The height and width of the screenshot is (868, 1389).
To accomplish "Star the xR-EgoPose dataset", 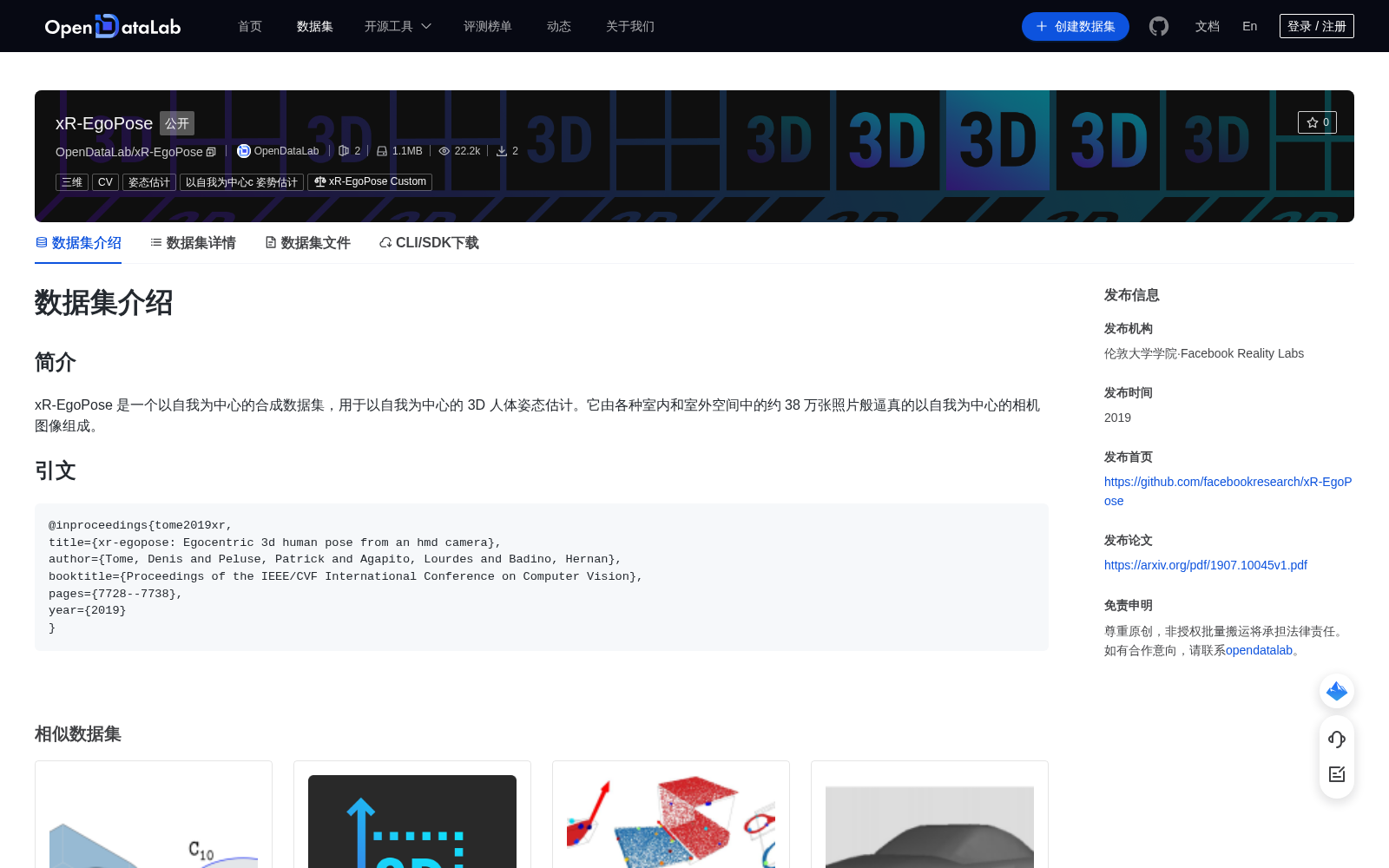I will [1317, 122].
